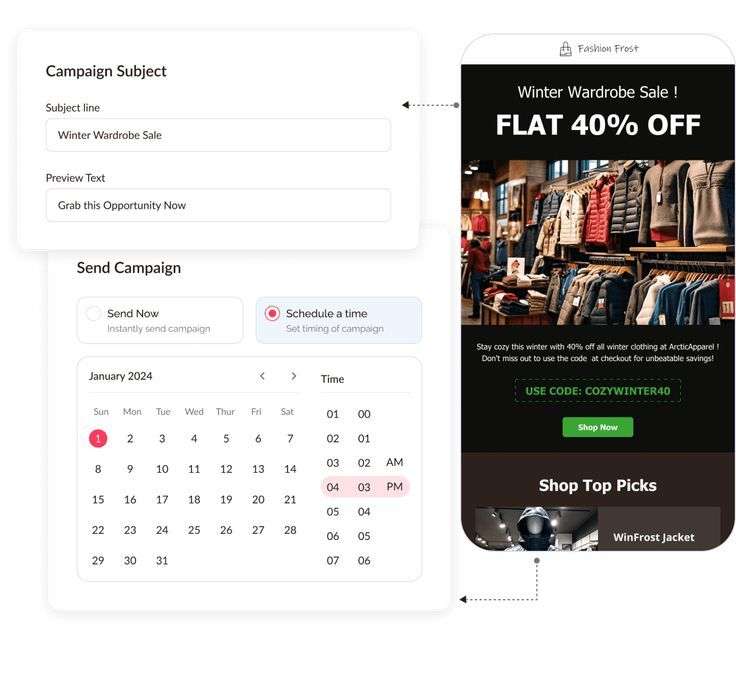This screenshot has height=690, width=736.
Task: Click the Preview Text input field
Action: tap(218, 205)
